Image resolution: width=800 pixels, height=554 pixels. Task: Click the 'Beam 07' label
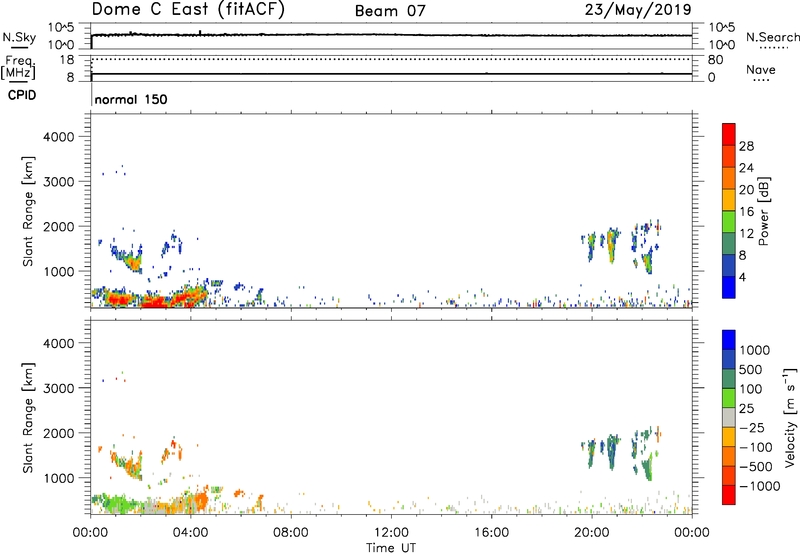(x=390, y=11)
